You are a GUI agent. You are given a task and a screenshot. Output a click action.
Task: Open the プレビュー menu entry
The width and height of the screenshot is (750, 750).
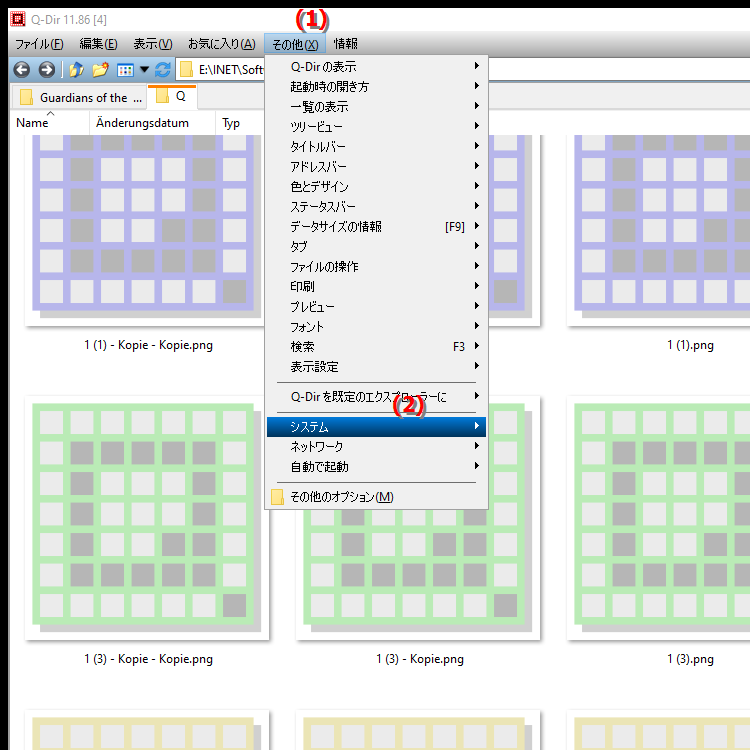click(376, 307)
